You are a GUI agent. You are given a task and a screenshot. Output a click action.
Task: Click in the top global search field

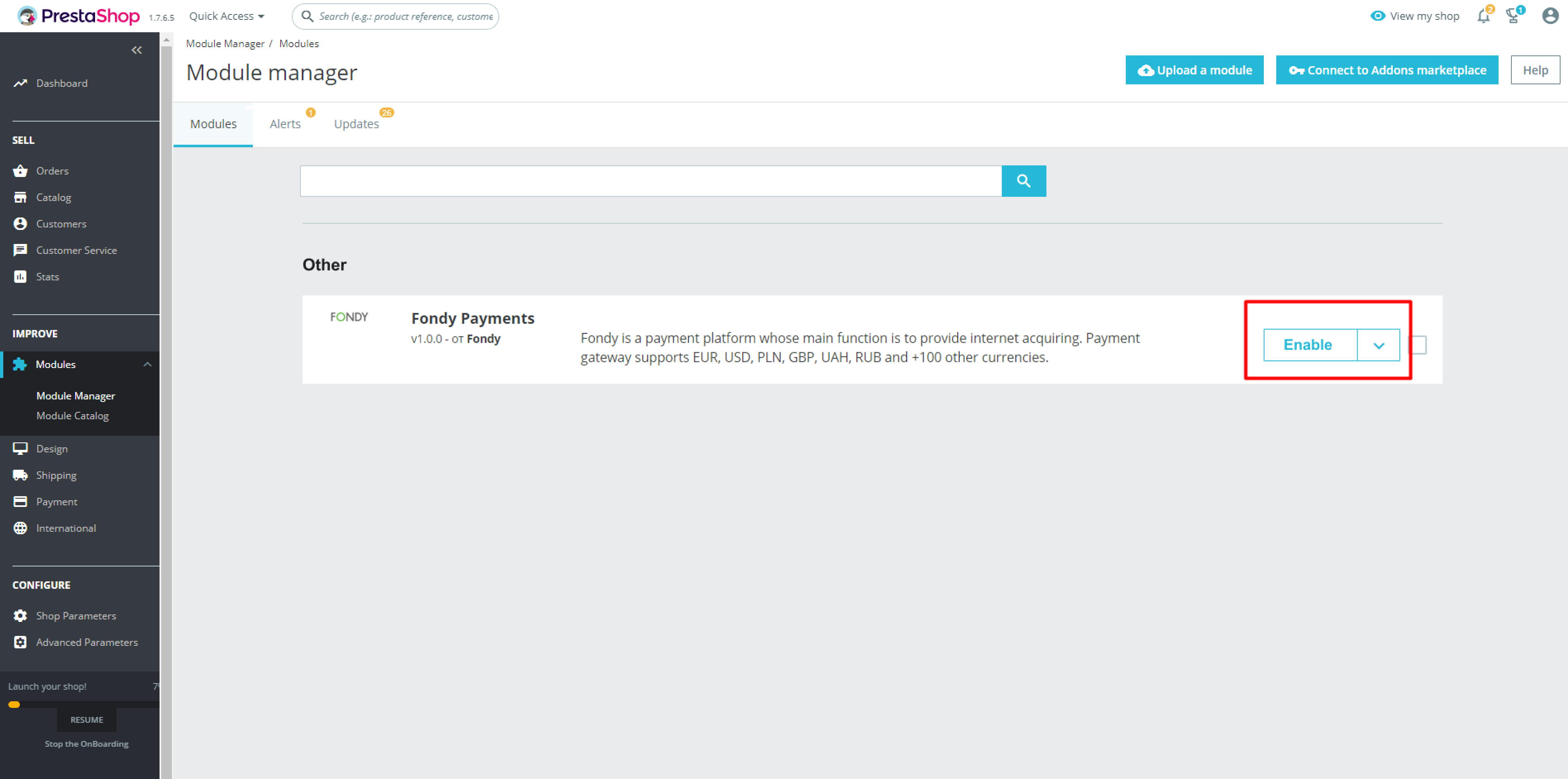click(396, 16)
